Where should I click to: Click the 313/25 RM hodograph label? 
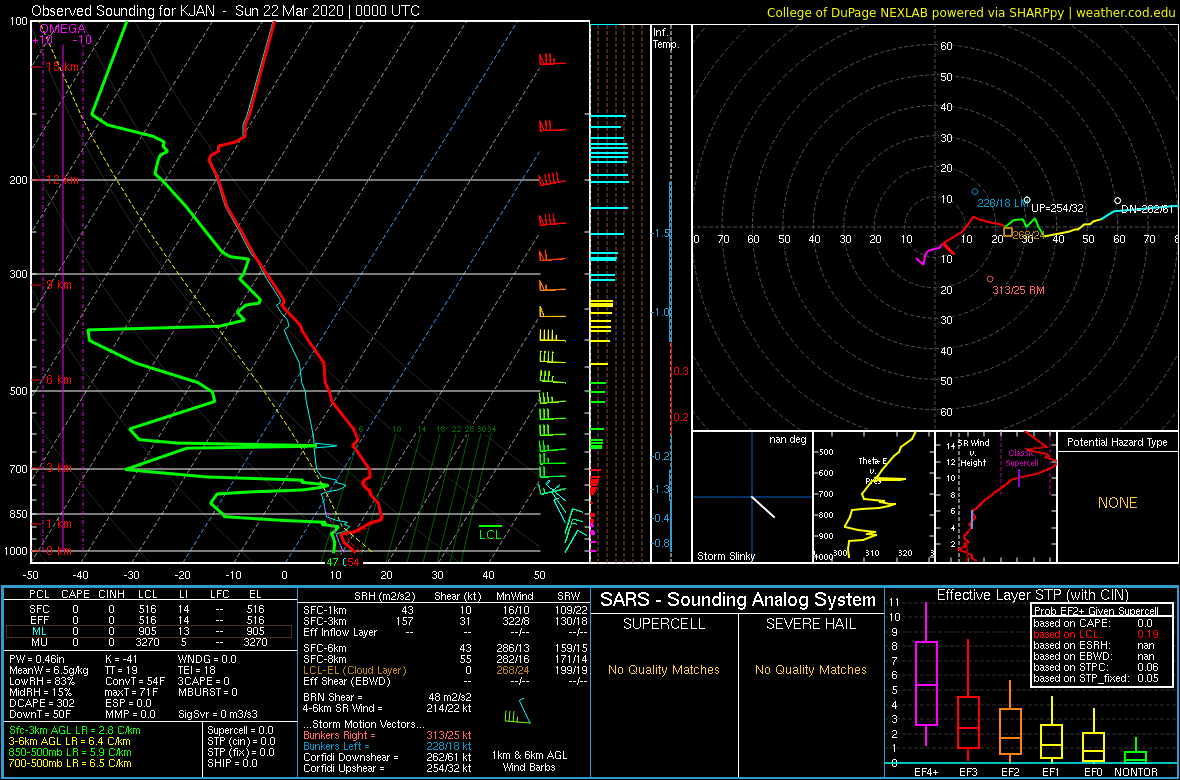tap(1018, 290)
